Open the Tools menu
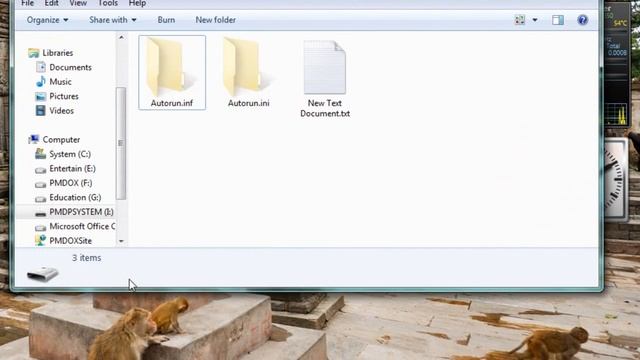This screenshot has height=360, width=640. coord(108,3)
